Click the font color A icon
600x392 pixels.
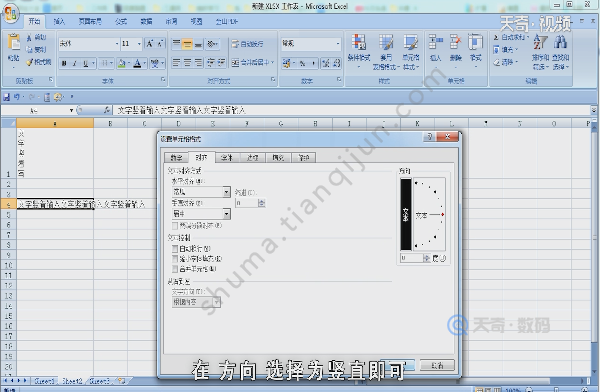click(x=137, y=63)
